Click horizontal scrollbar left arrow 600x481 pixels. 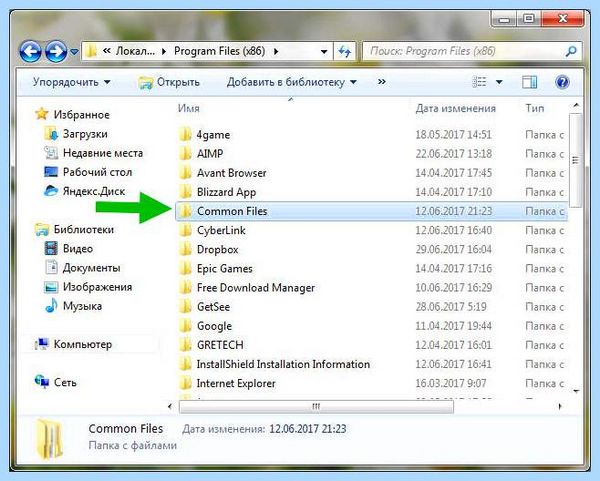point(170,406)
